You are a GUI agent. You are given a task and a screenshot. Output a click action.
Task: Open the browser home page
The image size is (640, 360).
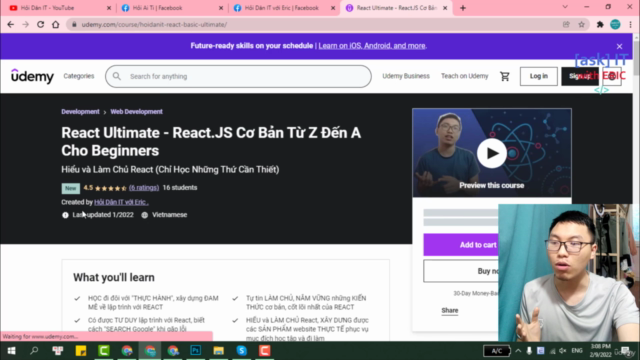(56, 24)
